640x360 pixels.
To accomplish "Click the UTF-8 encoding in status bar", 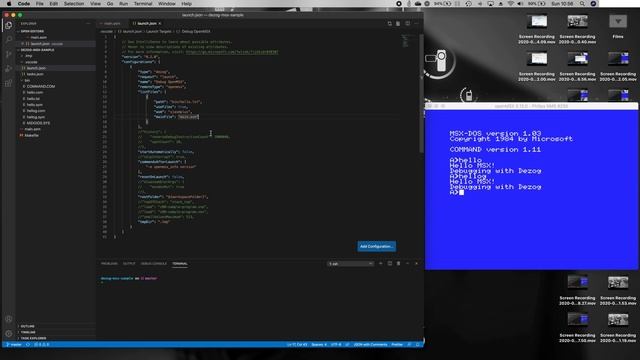I will [336, 344].
